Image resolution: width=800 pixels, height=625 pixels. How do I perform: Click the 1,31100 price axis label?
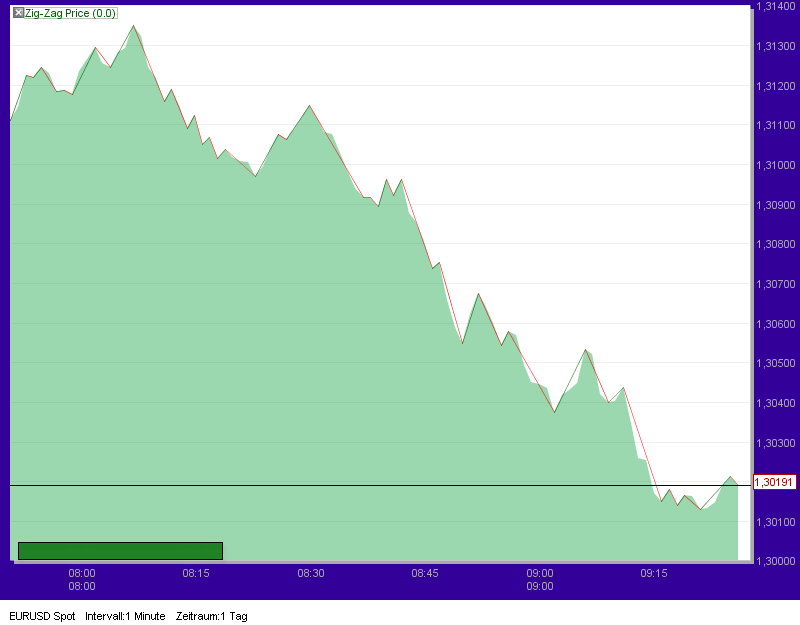pyautogui.click(x=776, y=126)
